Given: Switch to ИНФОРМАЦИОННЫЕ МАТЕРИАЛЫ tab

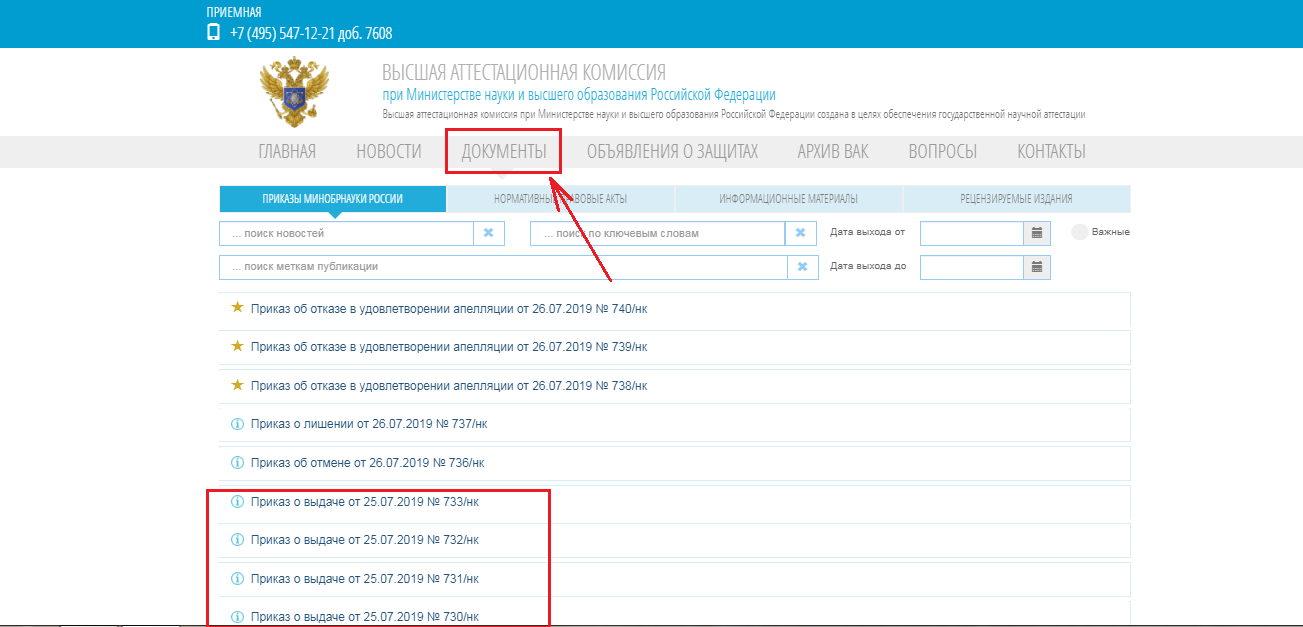Looking at the screenshot, I should [788, 199].
